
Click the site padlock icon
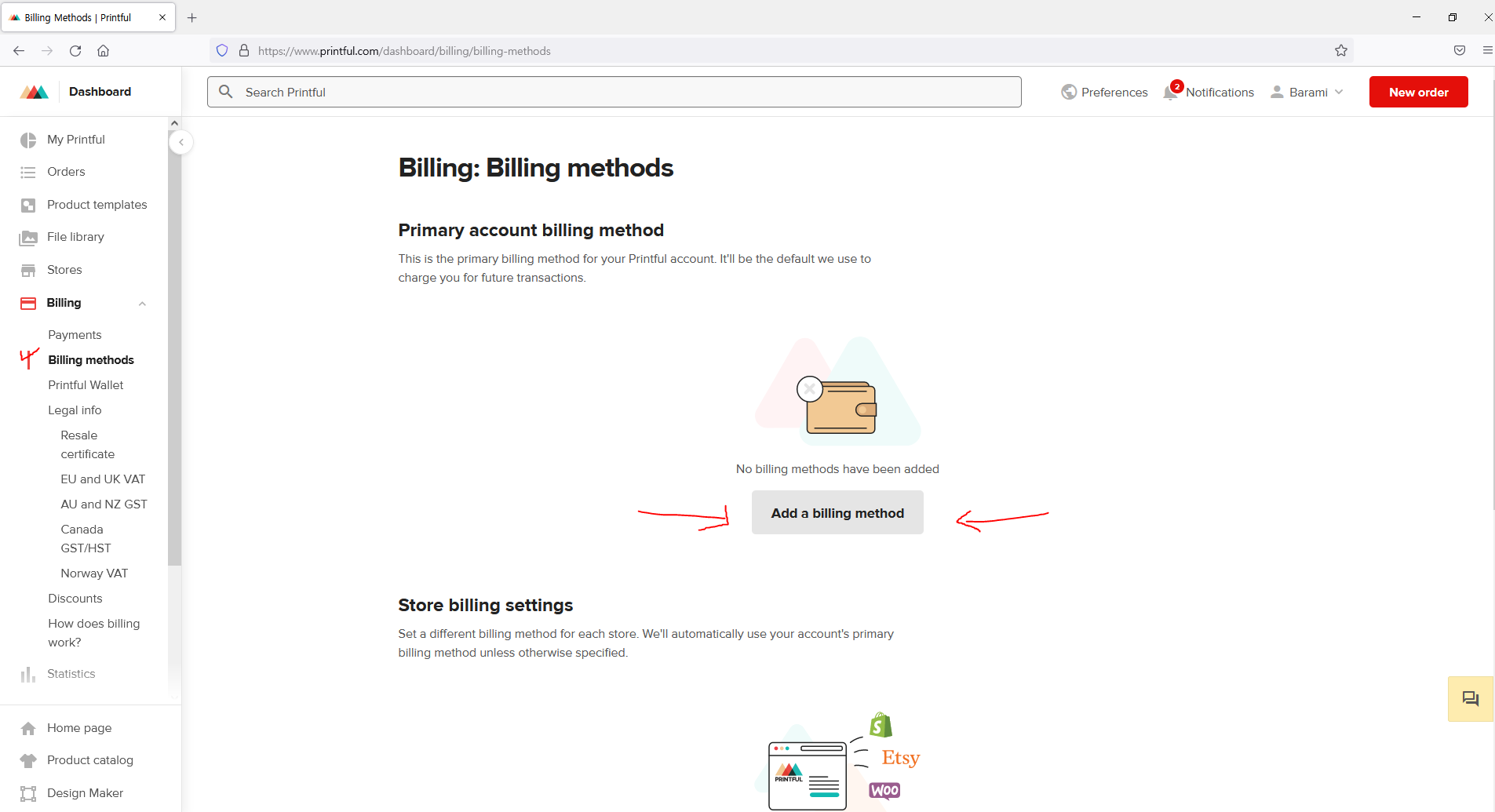click(x=244, y=50)
